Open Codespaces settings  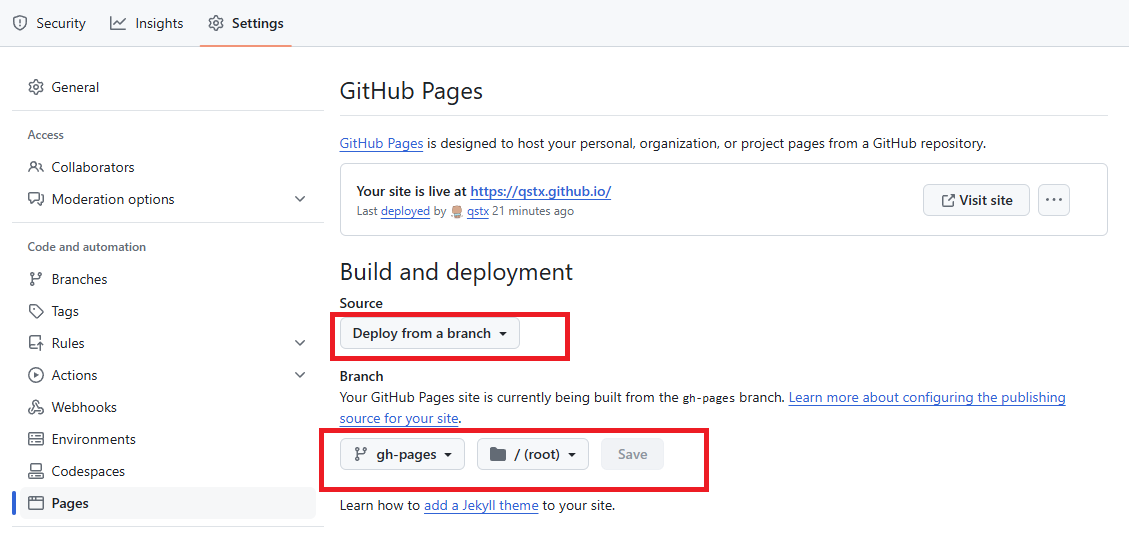(x=168, y=472)
